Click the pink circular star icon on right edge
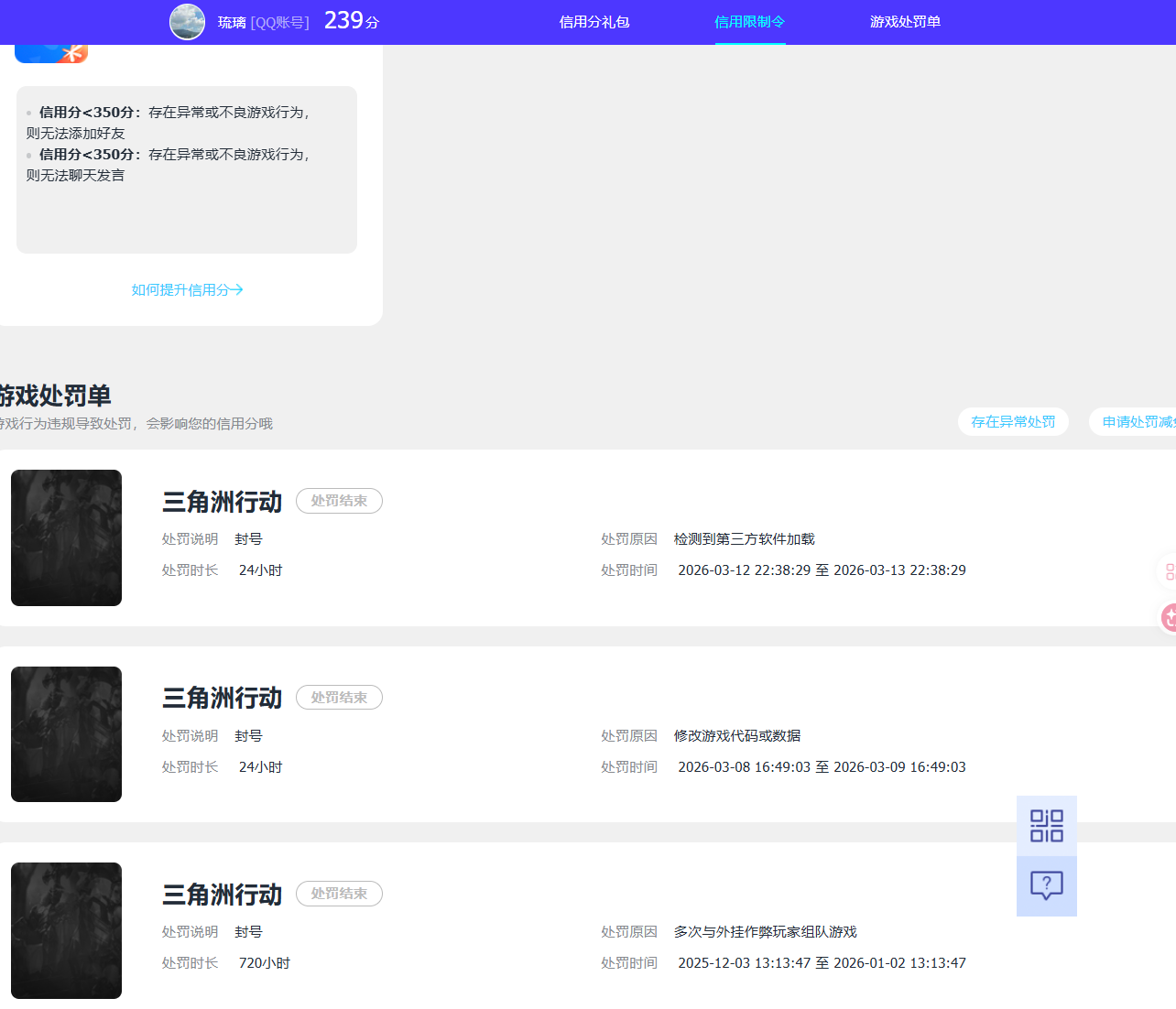Image resolution: width=1176 pixels, height=1009 pixels. coord(1170,618)
